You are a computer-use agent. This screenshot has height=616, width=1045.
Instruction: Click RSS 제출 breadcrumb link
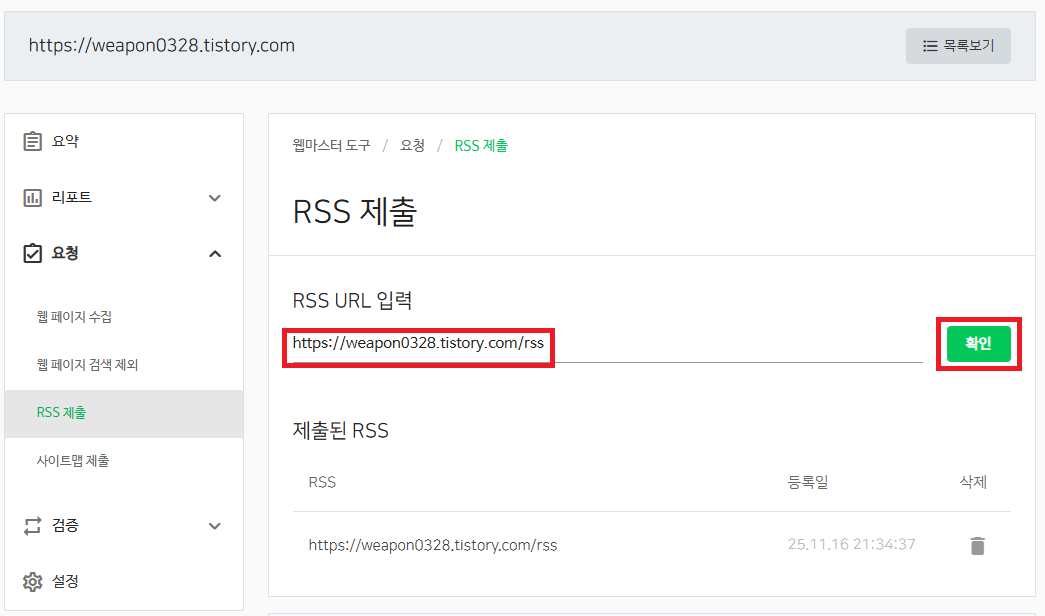pos(481,145)
